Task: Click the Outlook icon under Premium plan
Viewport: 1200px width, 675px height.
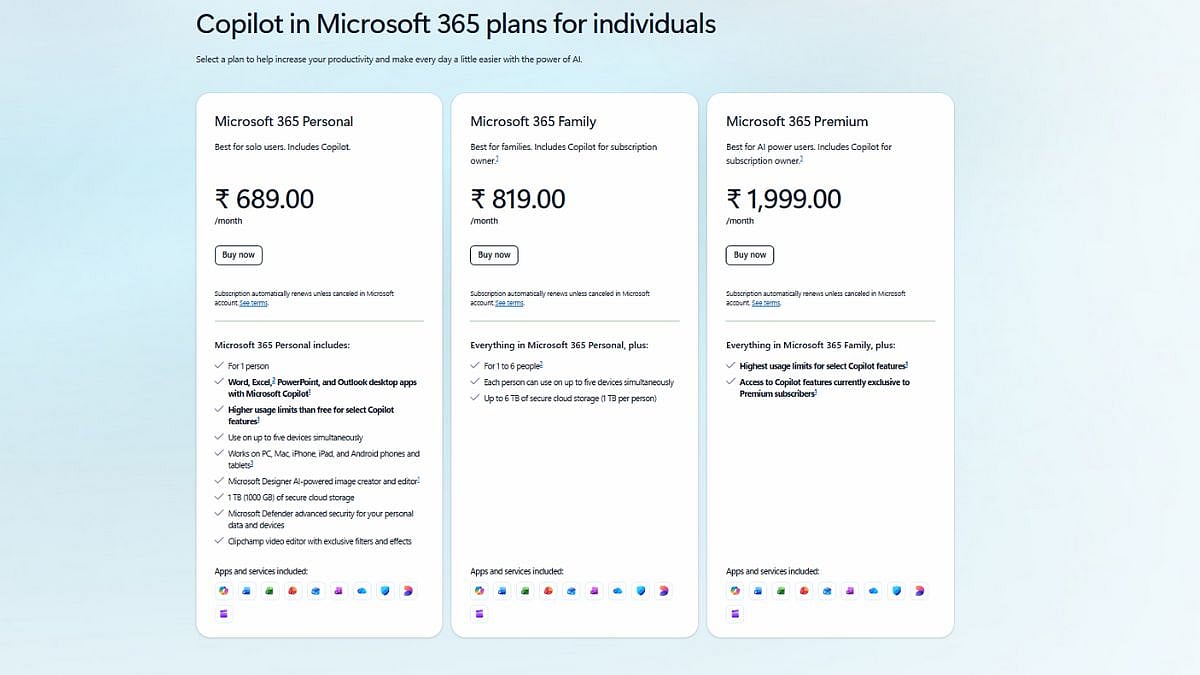Action: (827, 590)
